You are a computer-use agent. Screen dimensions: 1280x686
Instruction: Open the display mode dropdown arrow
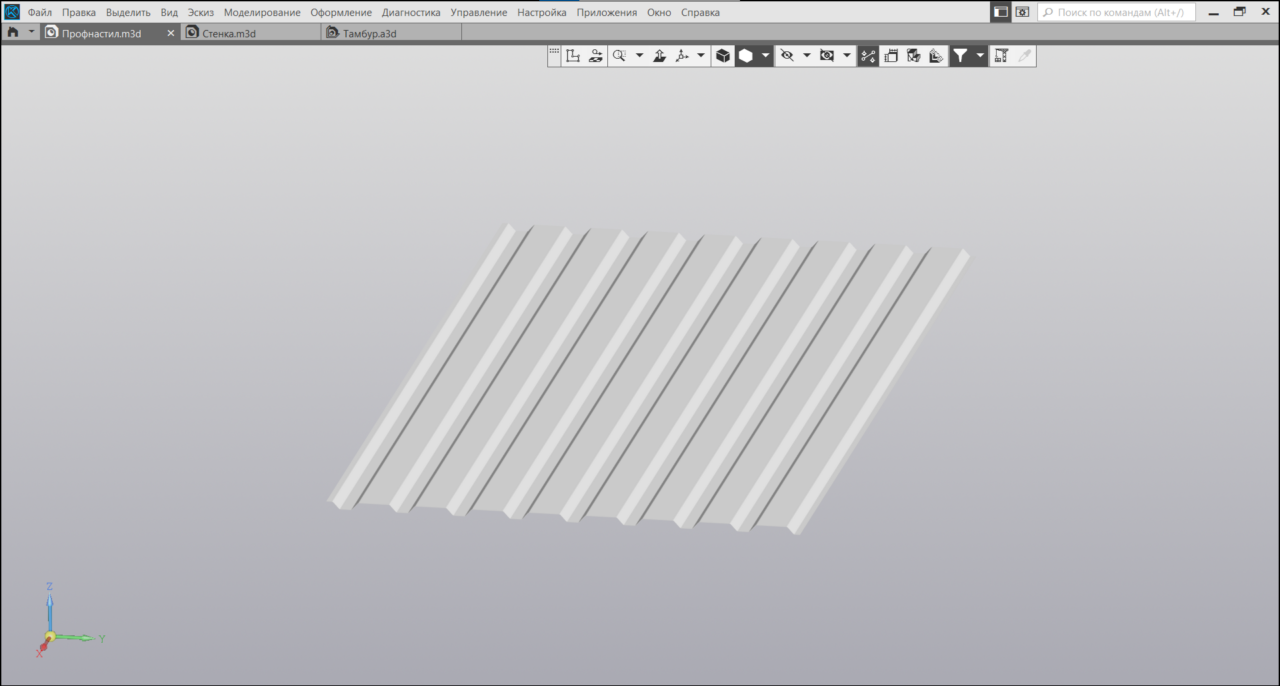pyautogui.click(x=766, y=56)
